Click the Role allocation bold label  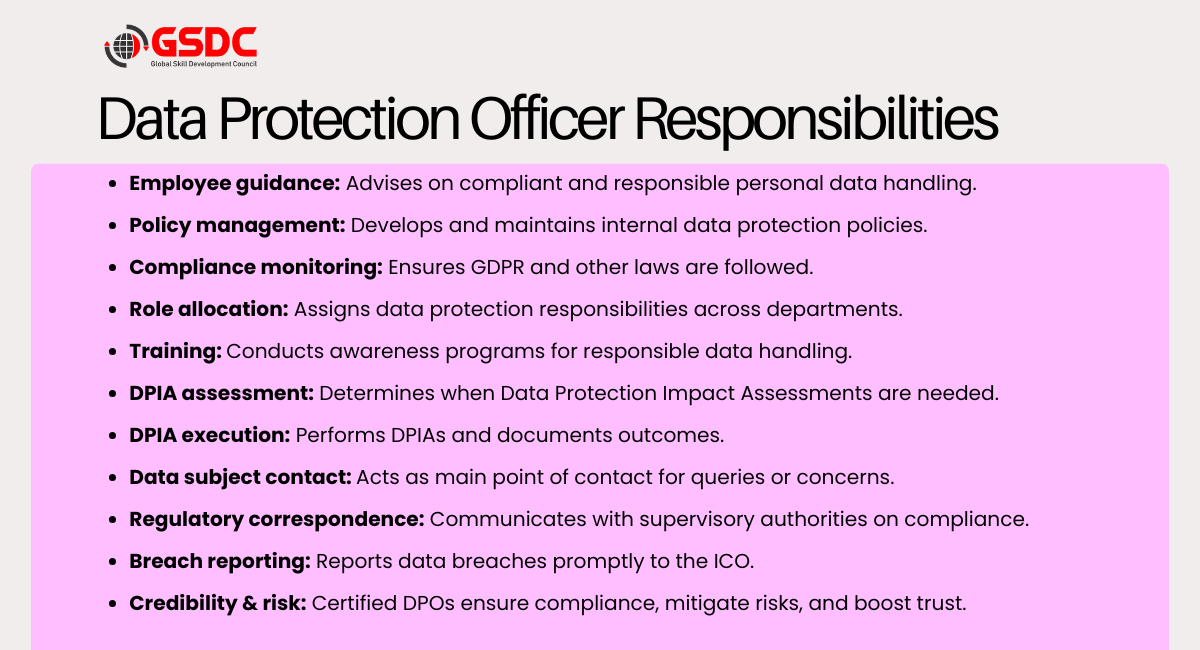pyautogui.click(x=209, y=309)
